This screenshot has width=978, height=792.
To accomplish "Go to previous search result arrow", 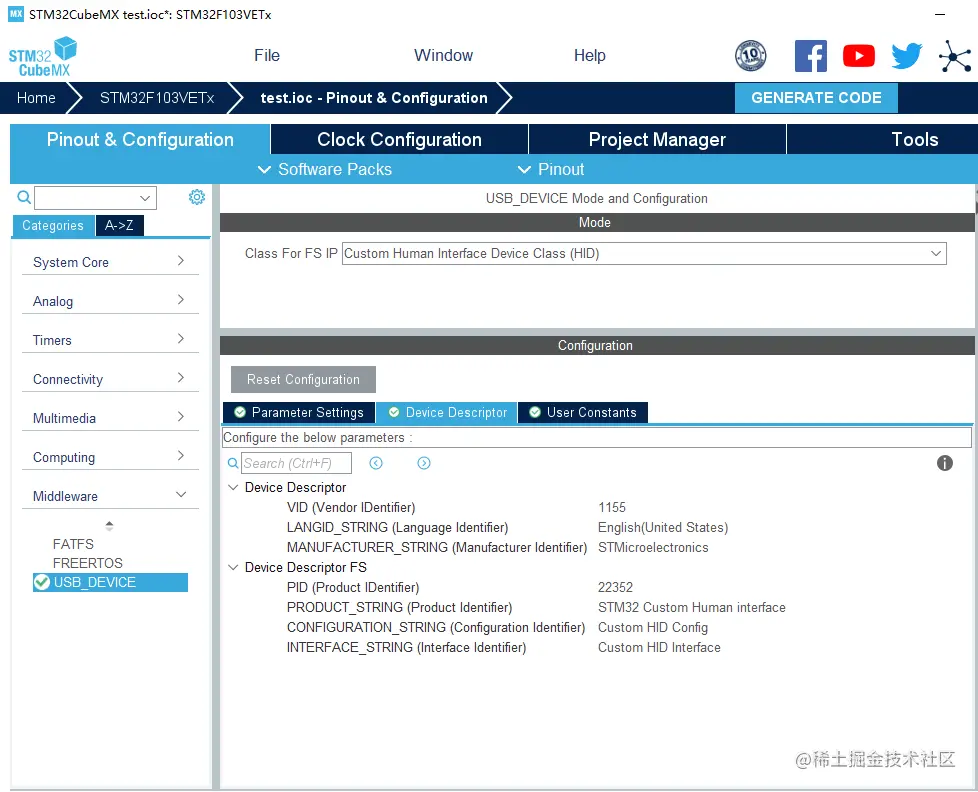I will (375, 463).
